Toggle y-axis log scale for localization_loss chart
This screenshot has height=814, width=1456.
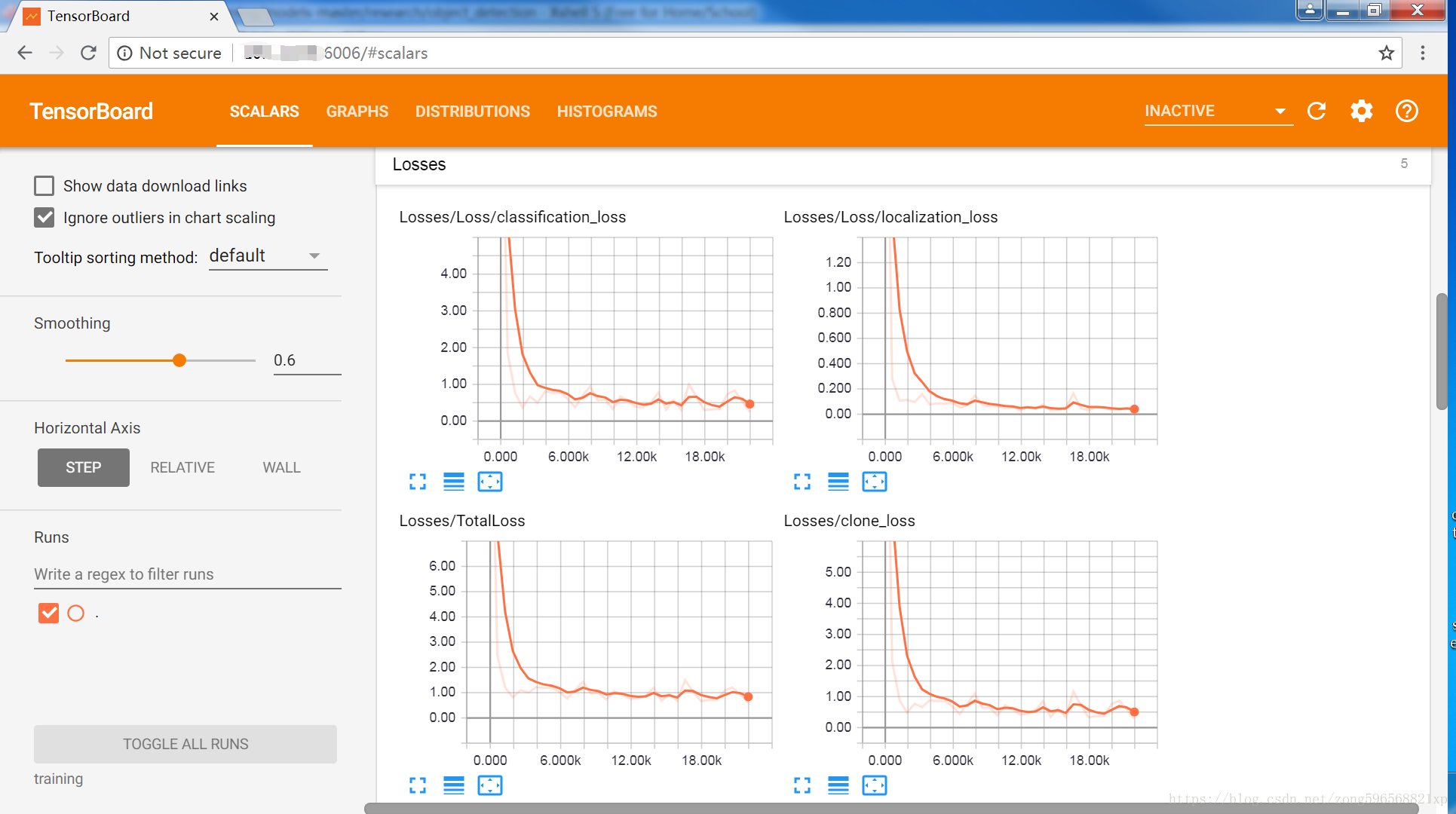point(838,482)
